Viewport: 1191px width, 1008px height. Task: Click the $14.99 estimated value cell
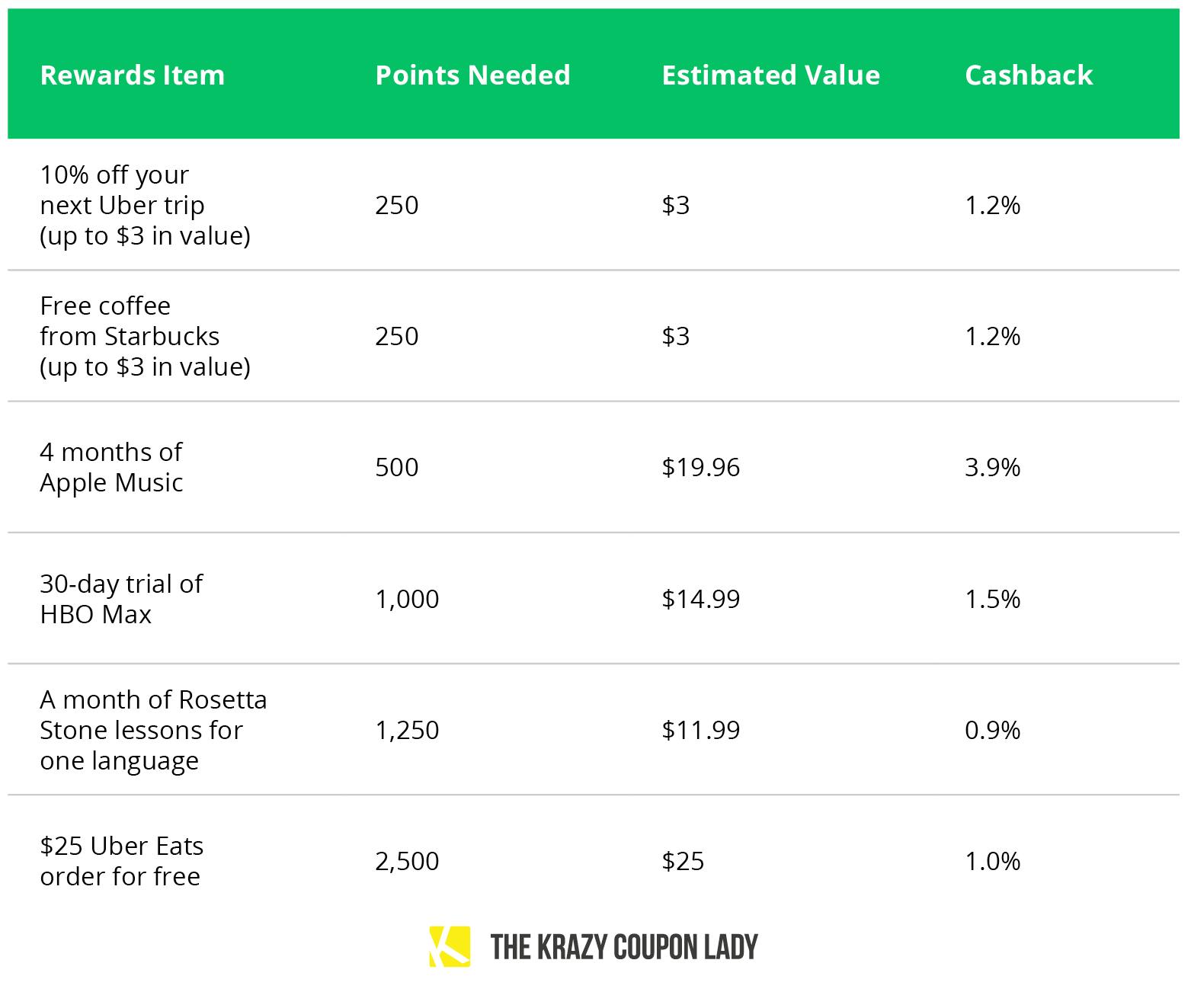point(701,599)
